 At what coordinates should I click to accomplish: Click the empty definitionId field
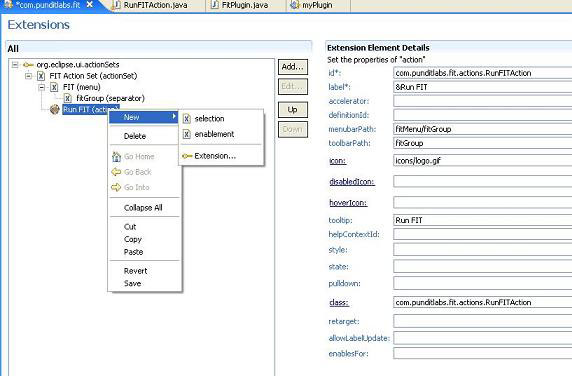click(x=482, y=115)
